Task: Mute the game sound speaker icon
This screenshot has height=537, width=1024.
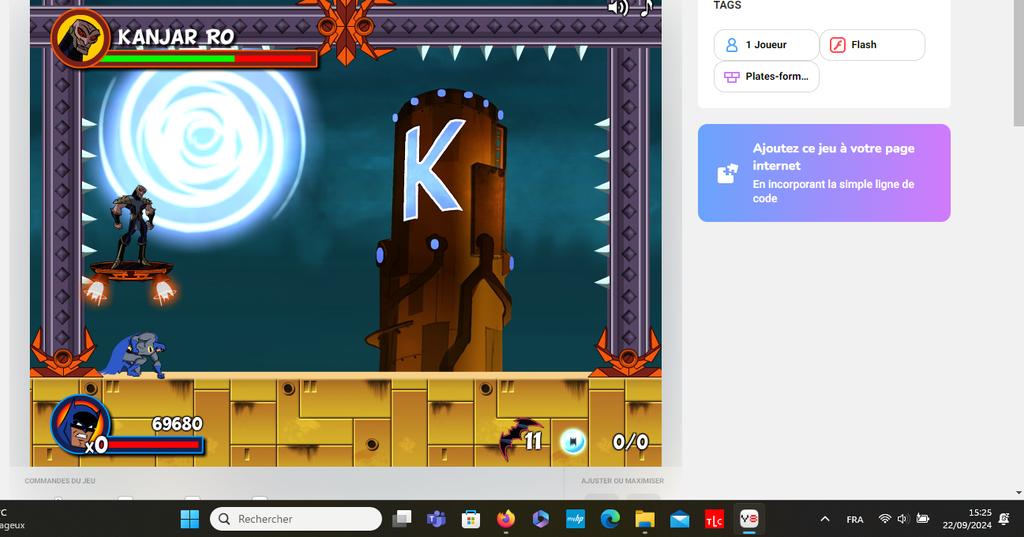Action: (x=617, y=8)
